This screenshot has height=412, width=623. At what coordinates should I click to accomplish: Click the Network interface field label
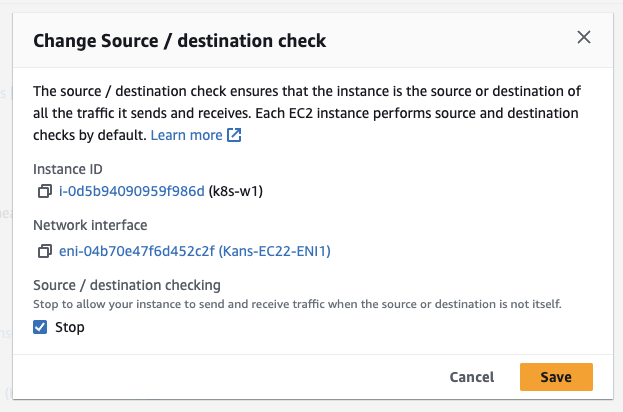coord(90,226)
